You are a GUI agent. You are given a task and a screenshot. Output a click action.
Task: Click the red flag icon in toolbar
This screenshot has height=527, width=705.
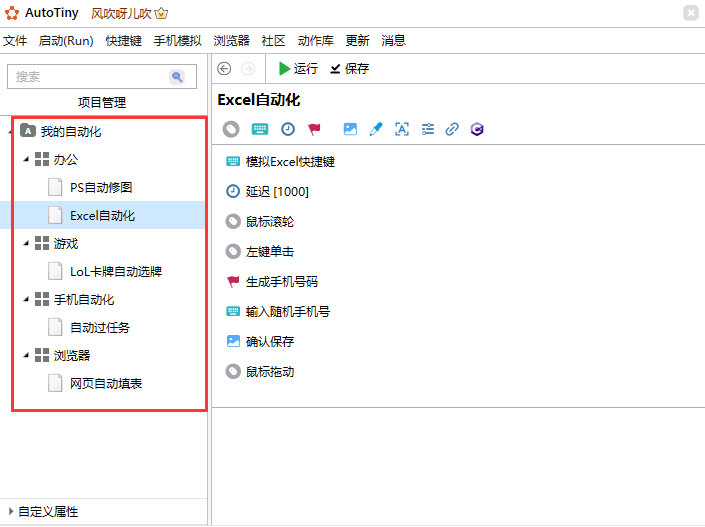315,129
